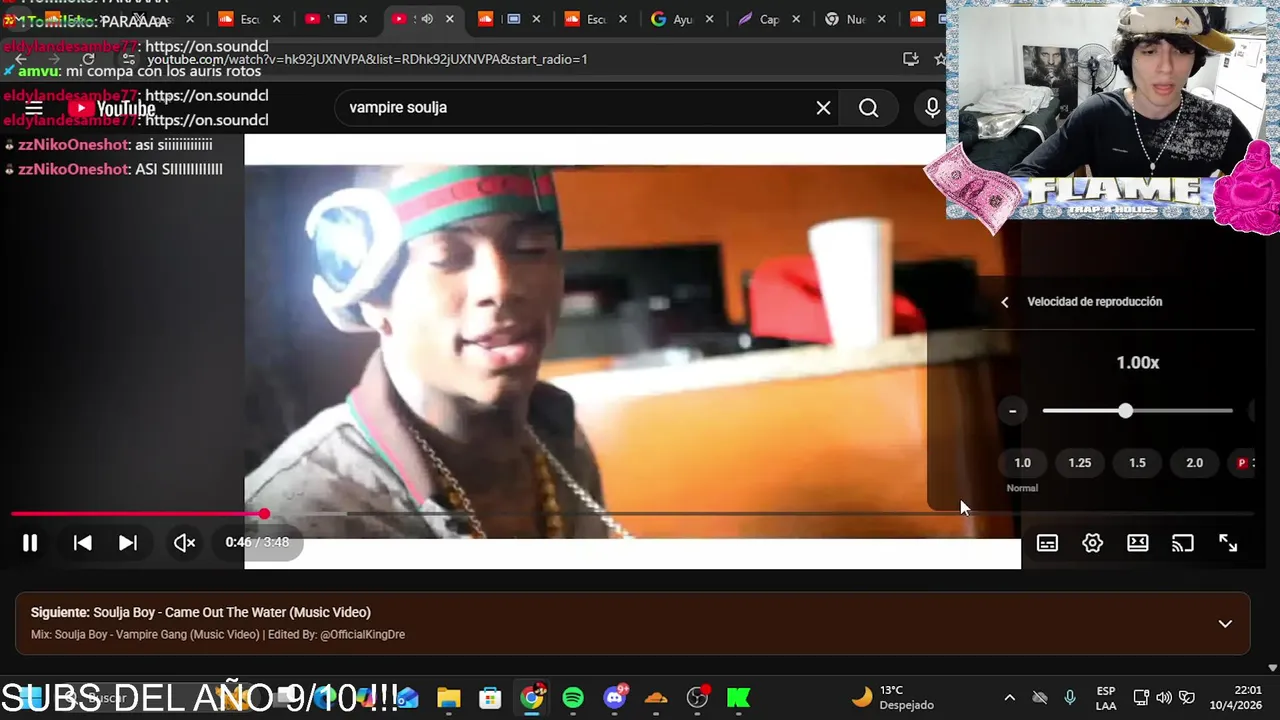
Task: Reload the current browser page
Action: [x=88, y=59]
